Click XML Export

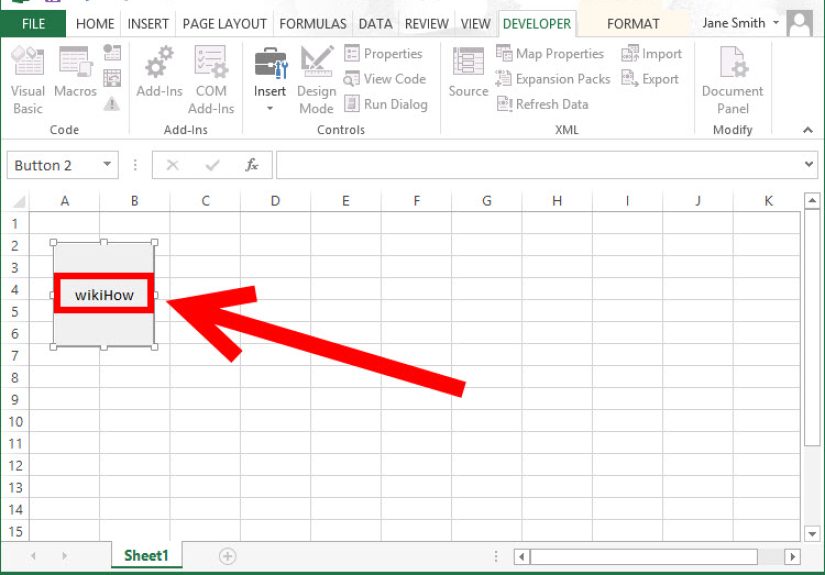pyautogui.click(x=650, y=79)
